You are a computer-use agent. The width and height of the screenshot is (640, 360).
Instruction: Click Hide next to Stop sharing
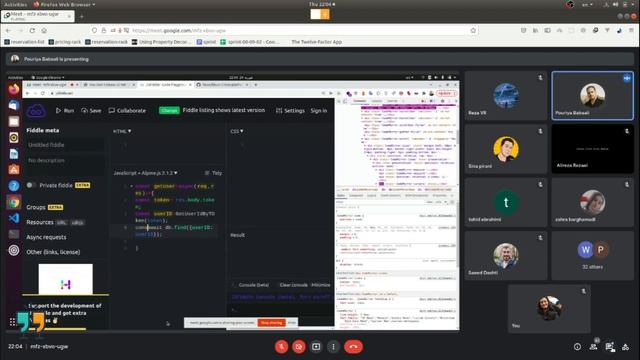coord(292,322)
